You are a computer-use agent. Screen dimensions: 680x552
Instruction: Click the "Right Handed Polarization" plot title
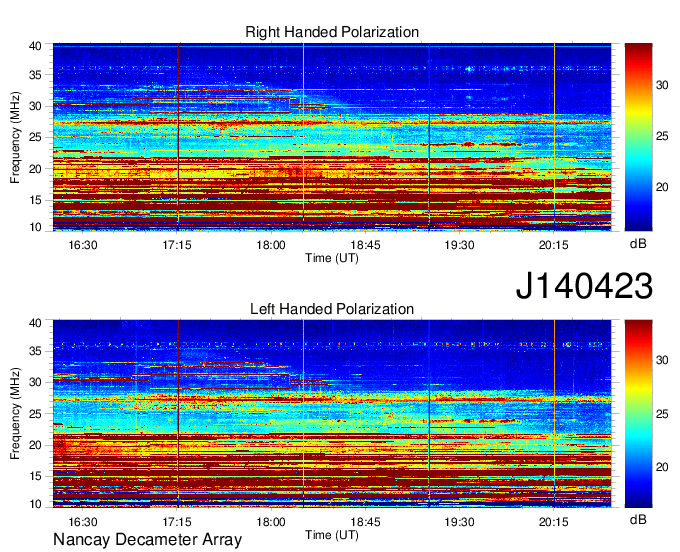(332, 32)
